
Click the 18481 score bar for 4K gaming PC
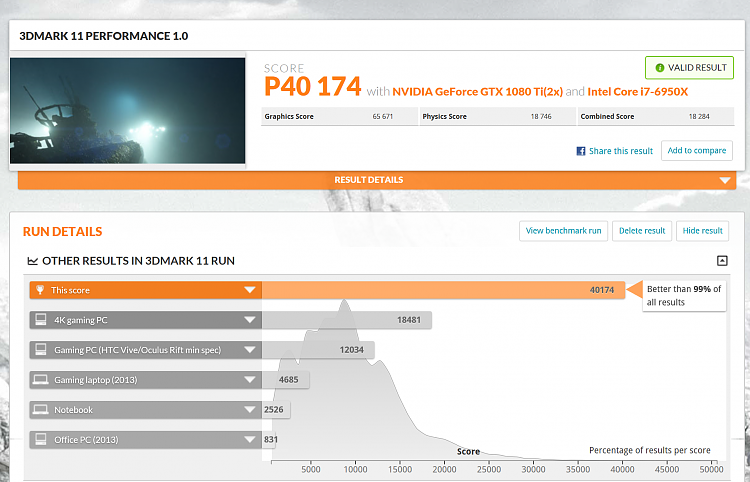click(x=347, y=320)
